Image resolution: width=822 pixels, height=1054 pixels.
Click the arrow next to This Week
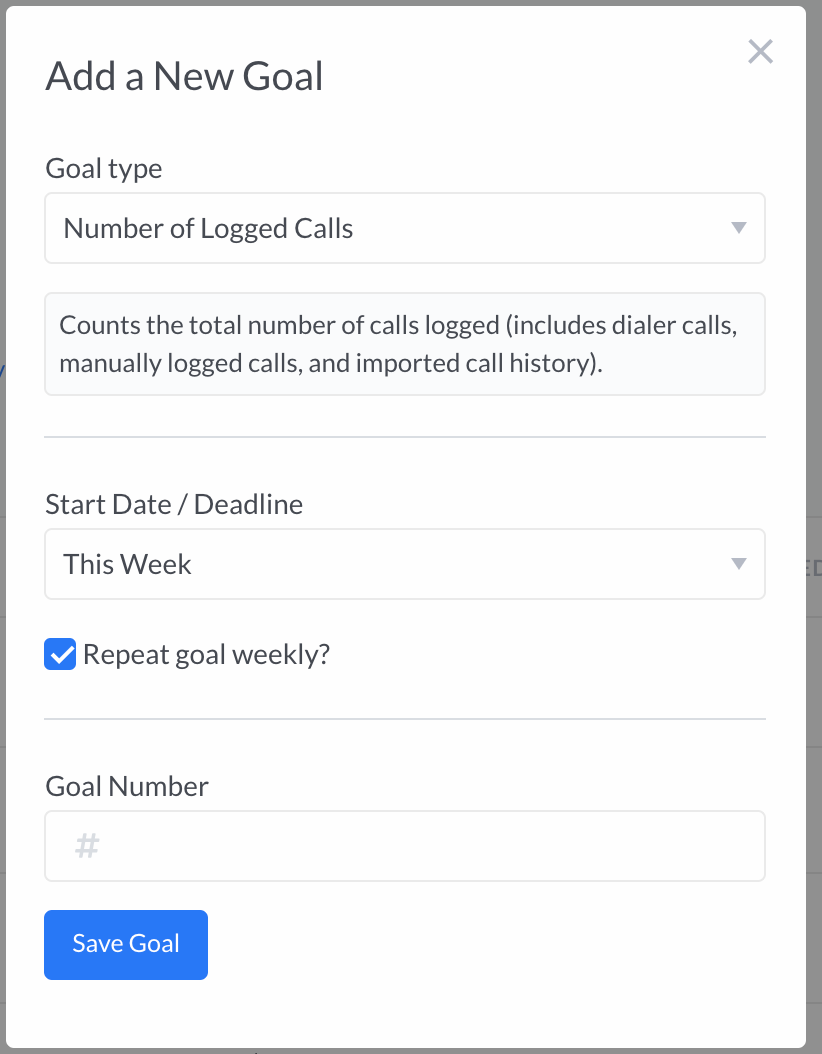739,564
